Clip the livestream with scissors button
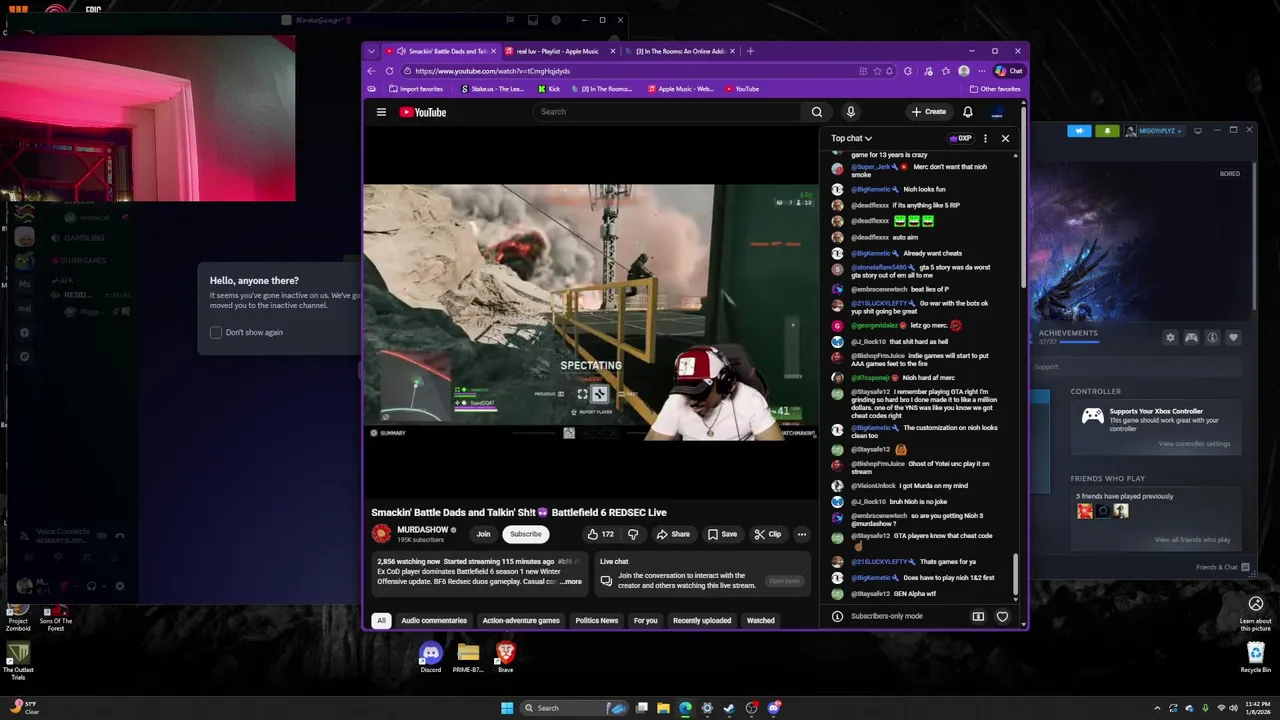The image size is (1280, 720). 767,534
